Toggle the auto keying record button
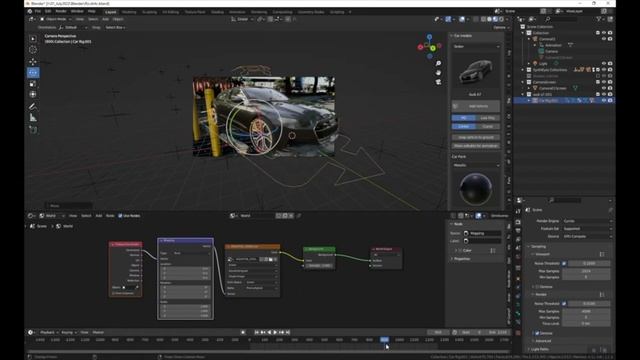 click(243, 332)
